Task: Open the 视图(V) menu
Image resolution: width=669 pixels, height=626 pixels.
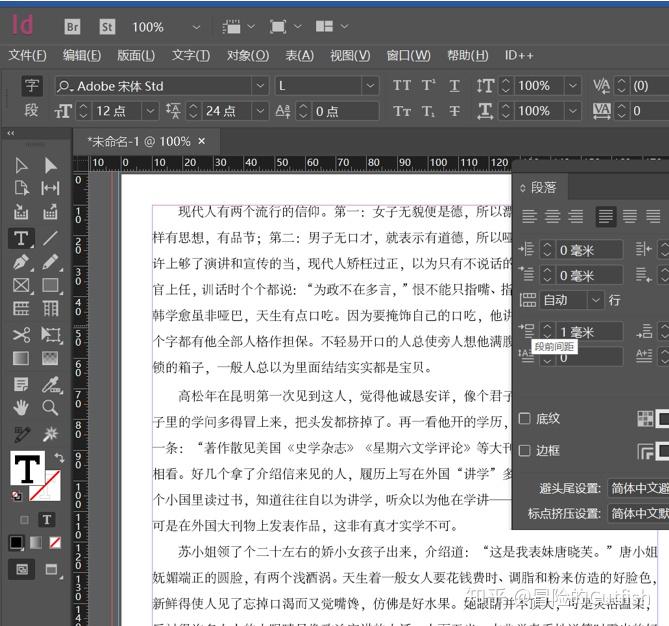Action: [350, 55]
